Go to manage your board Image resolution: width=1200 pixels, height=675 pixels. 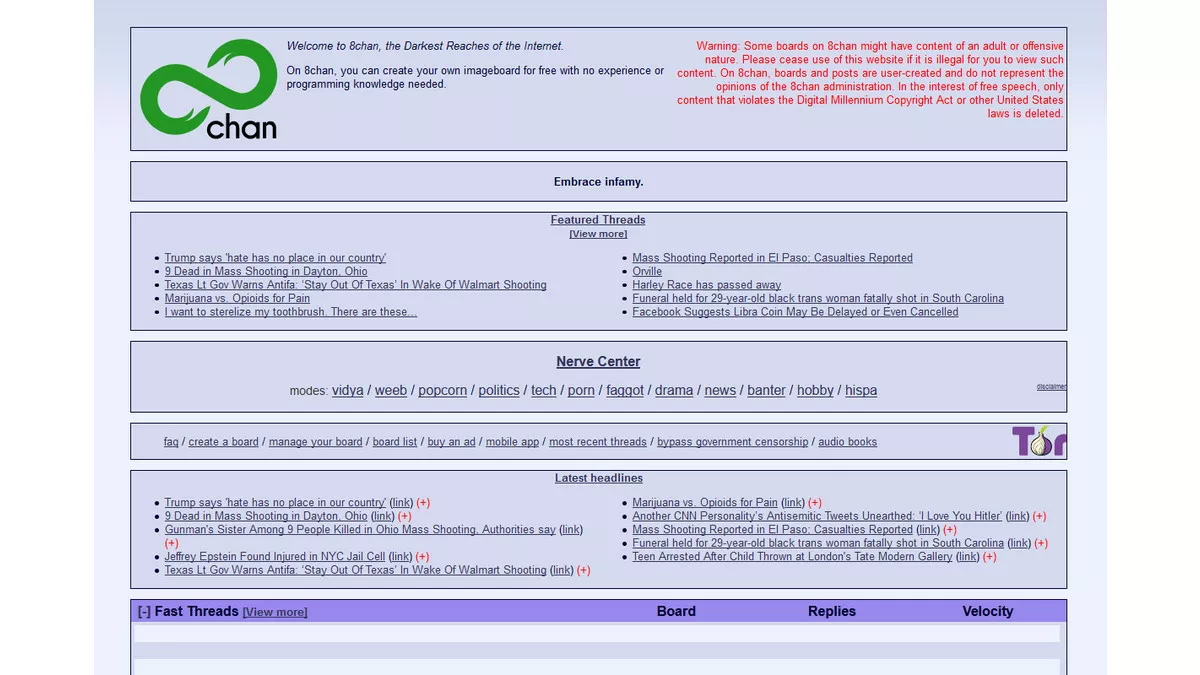click(316, 442)
